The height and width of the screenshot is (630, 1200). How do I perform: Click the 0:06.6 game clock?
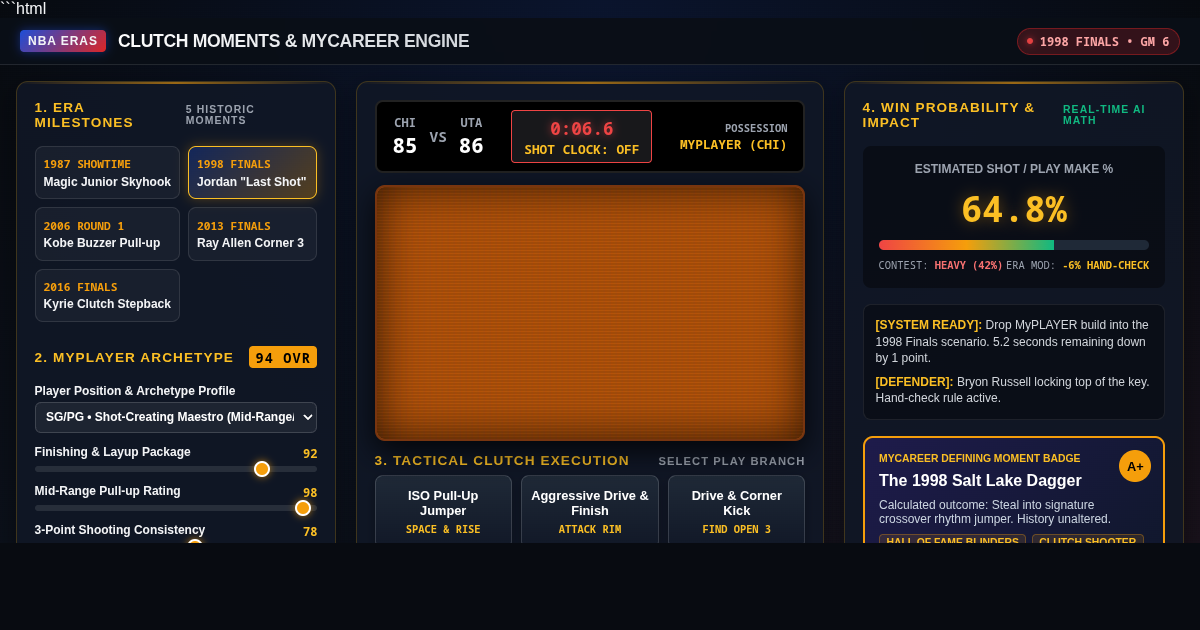(x=581, y=129)
